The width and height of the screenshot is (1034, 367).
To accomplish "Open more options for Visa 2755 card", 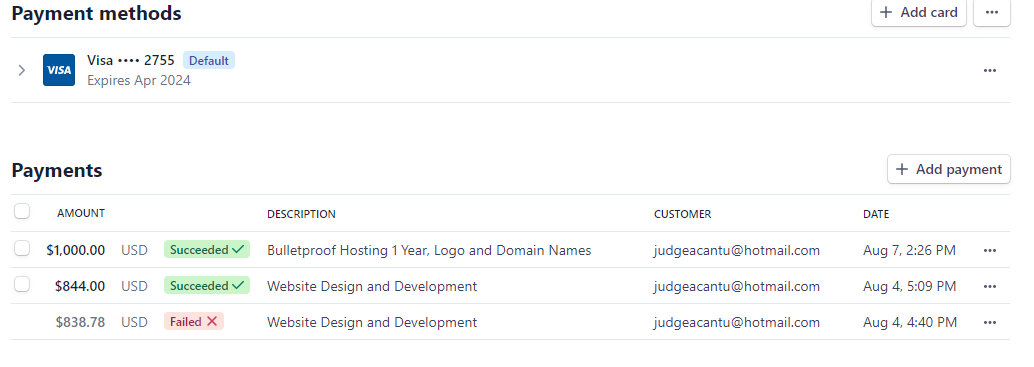I will pos(989,71).
